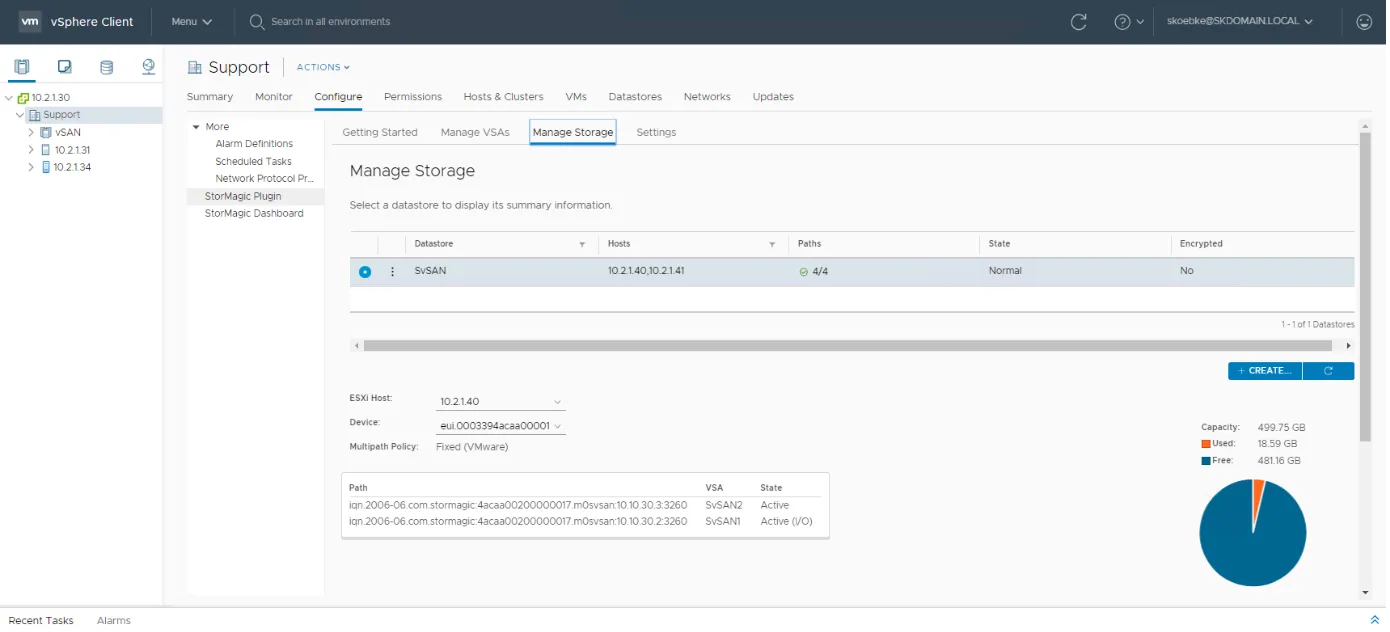Viewport: 1390px width, 632px height.
Task: Collapse the Support datacenter tree node
Action: pos(20,115)
